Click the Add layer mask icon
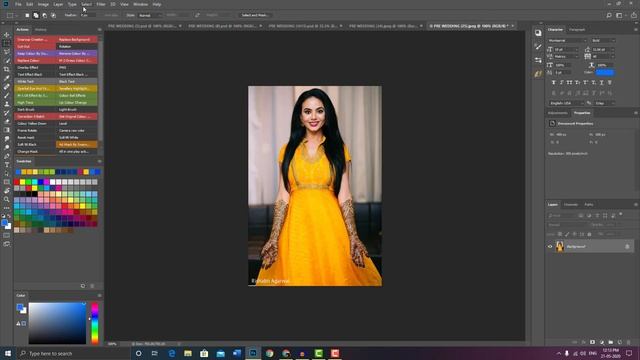The height and width of the screenshot is (360, 640). pos(593,342)
